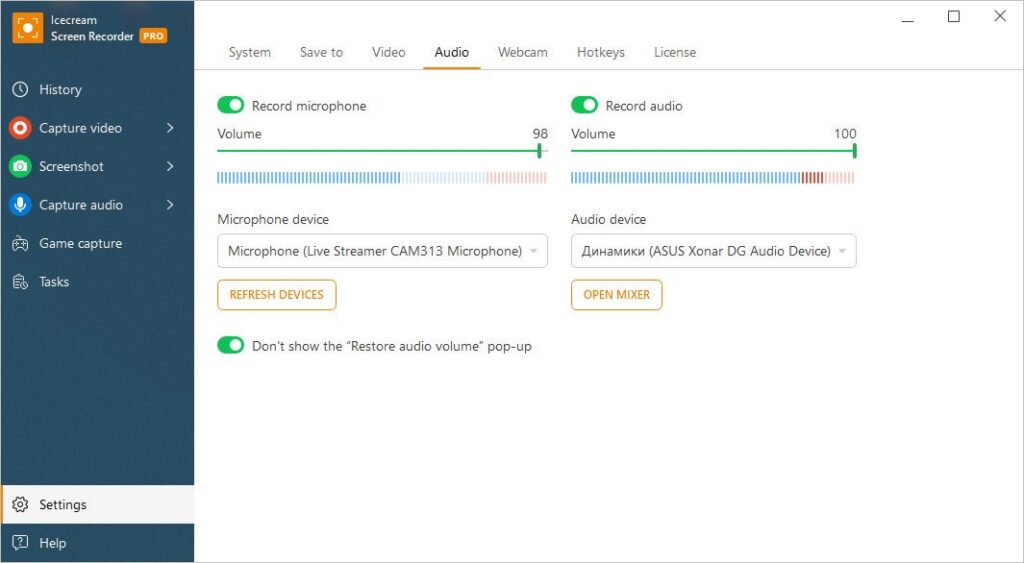This screenshot has height=563, width=1024.
Task: Click the Help question mark icon
Action: coord(20,543)
